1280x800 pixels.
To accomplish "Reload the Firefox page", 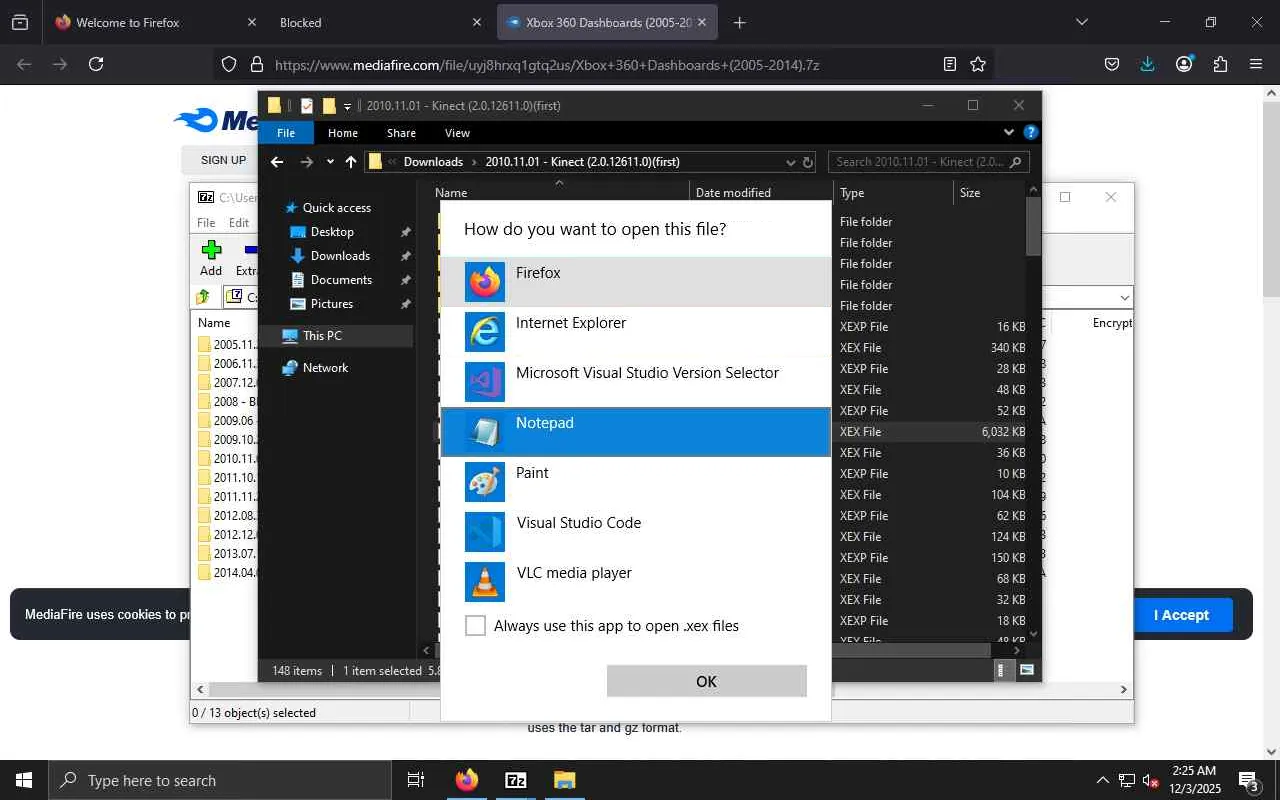I will [96, 64].
